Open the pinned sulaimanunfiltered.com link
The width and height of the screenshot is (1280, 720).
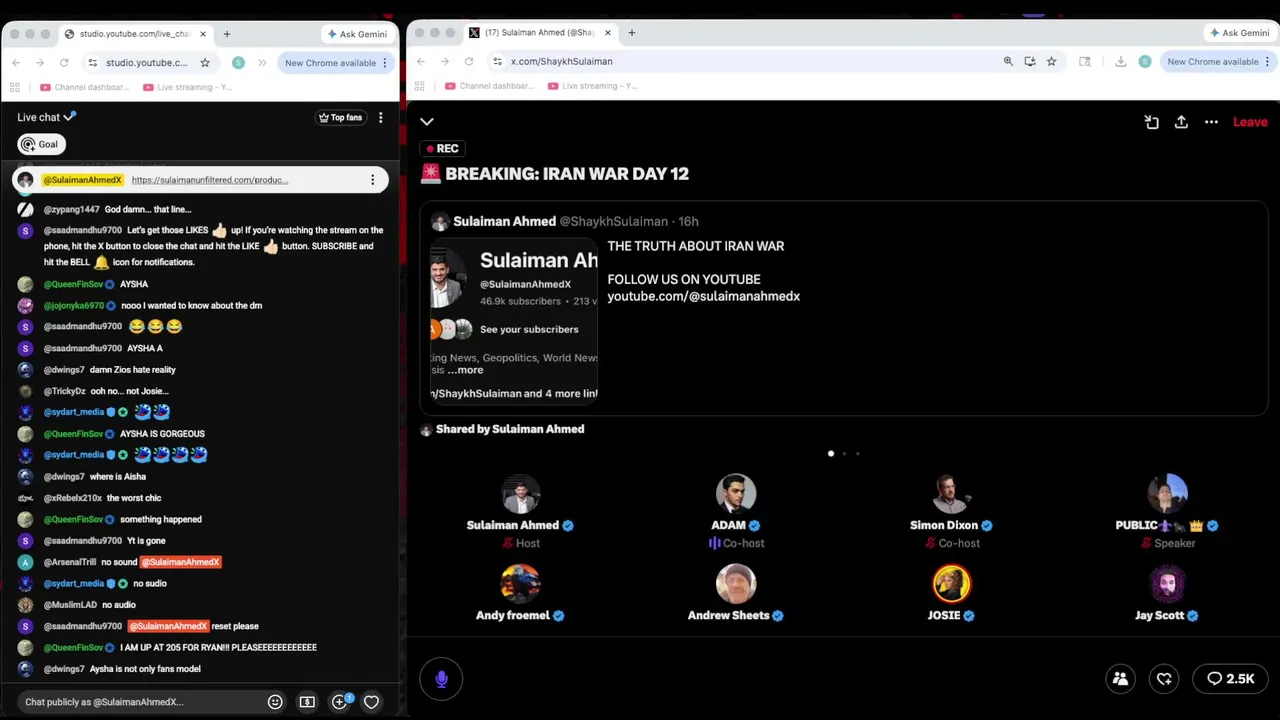[209, 180]
